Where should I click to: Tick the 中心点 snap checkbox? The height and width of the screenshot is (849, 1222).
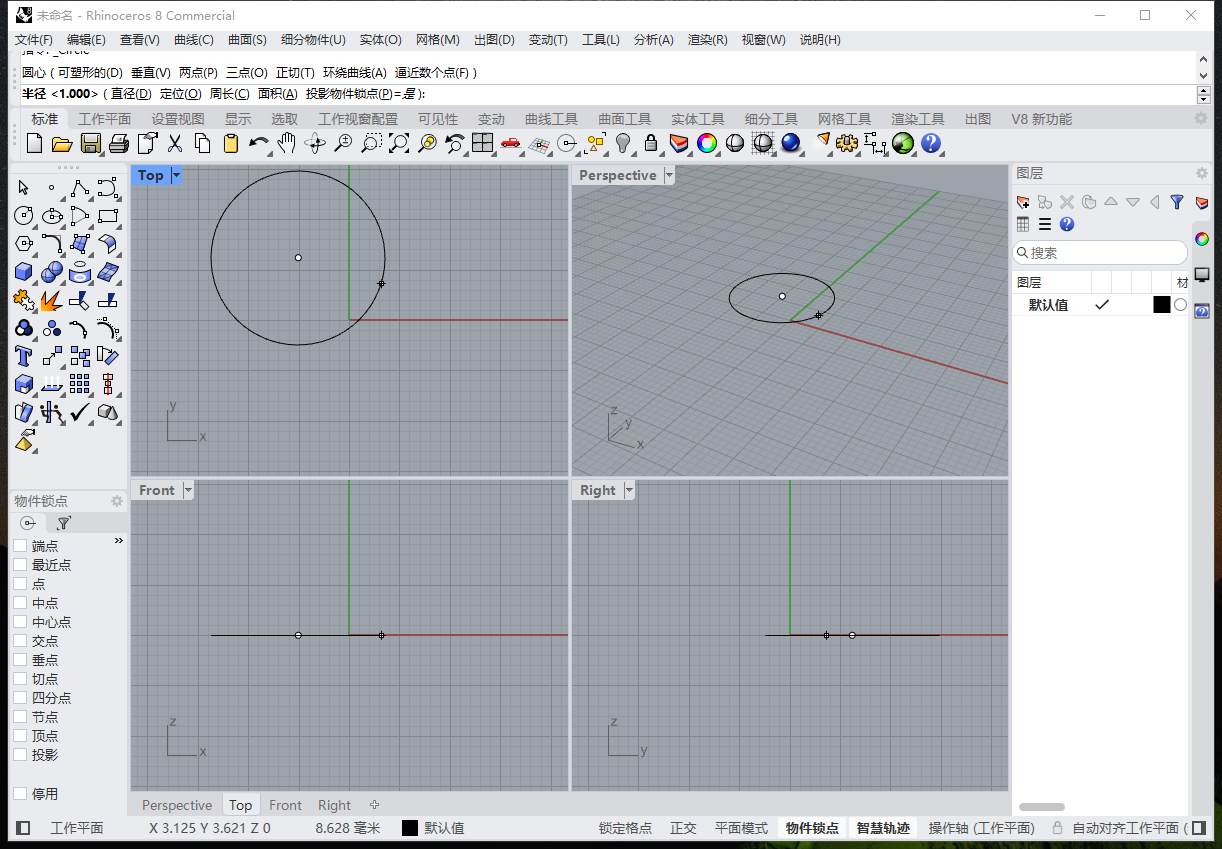pos(20,622)
